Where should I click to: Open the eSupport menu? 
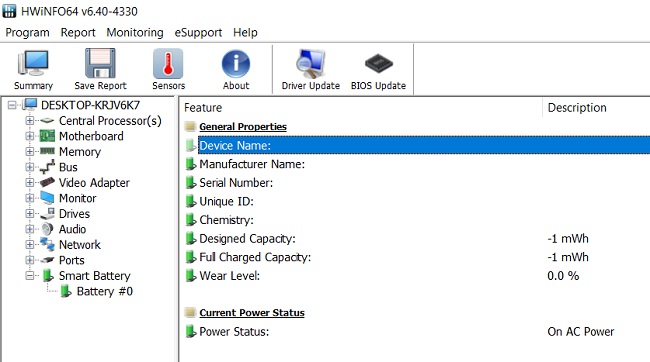pos(198,32)
